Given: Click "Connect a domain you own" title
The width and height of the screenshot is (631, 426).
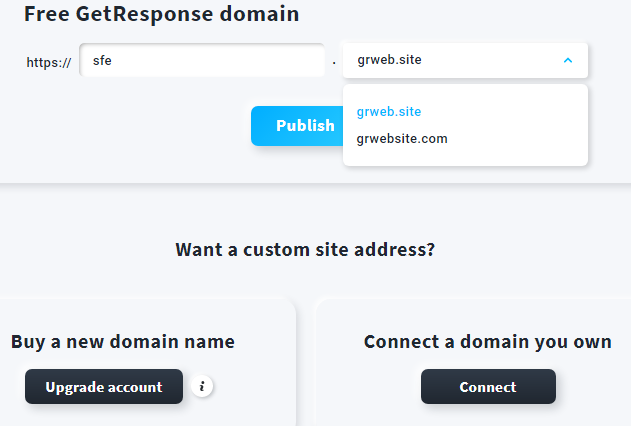Looking at the screenshot, I should 488,342.
